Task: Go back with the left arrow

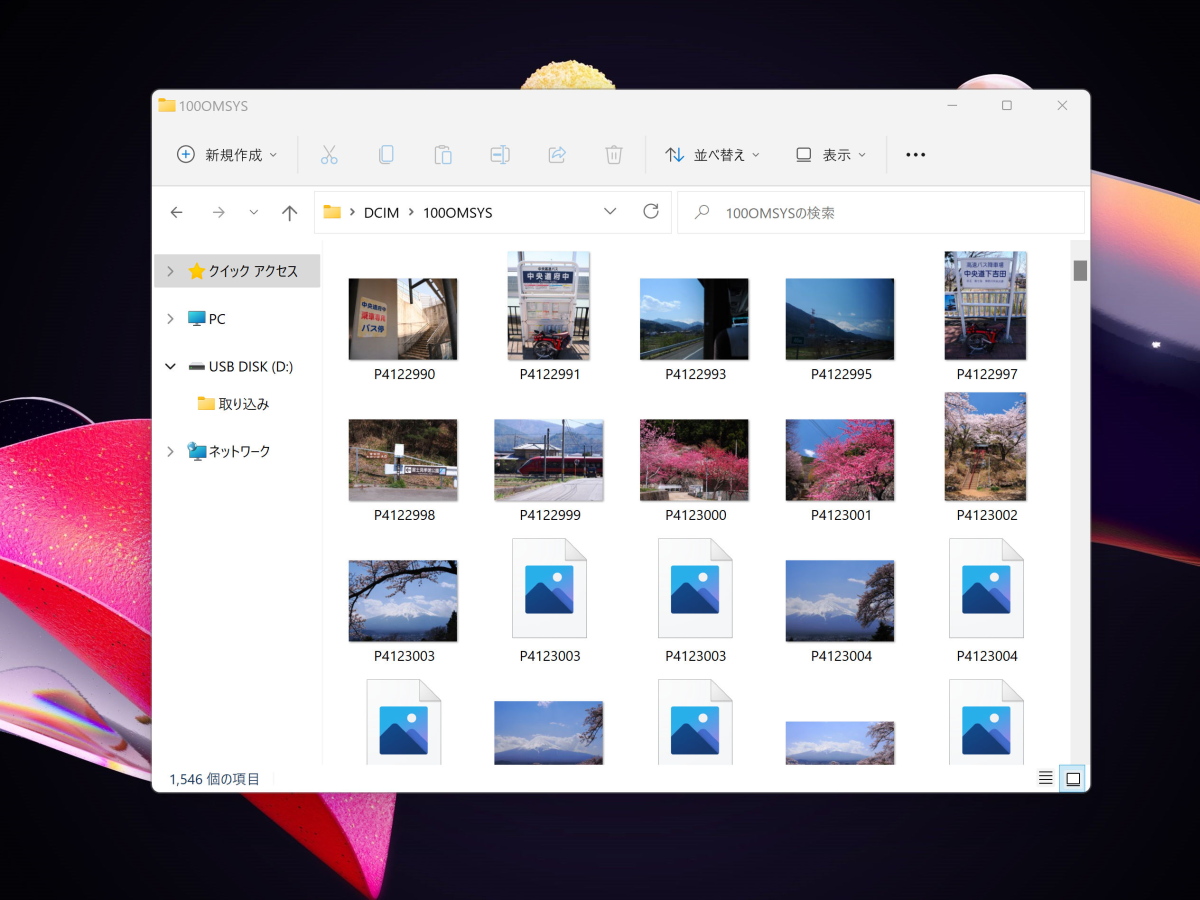Action: pyautogui.click(x=177, y=212)
